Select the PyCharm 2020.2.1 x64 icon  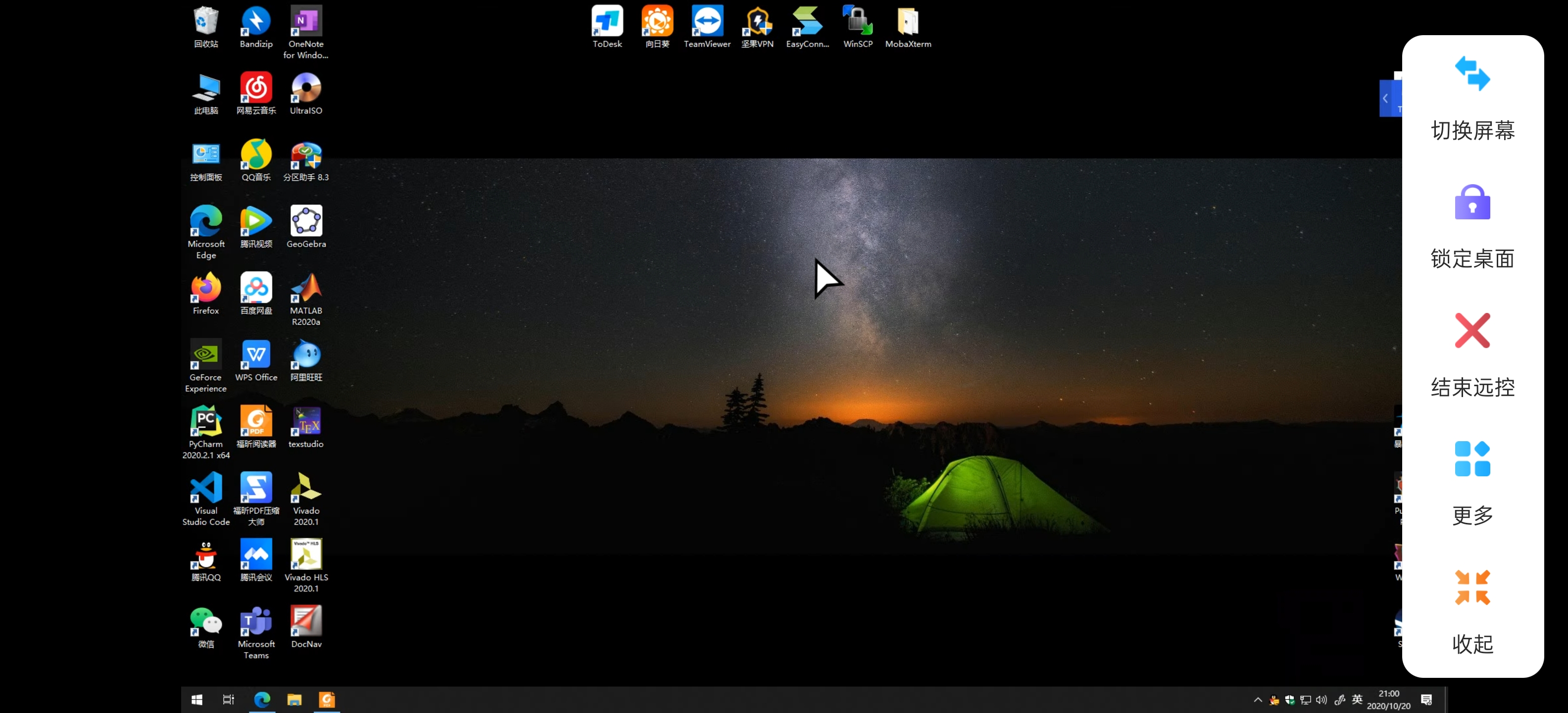(206, 433)
